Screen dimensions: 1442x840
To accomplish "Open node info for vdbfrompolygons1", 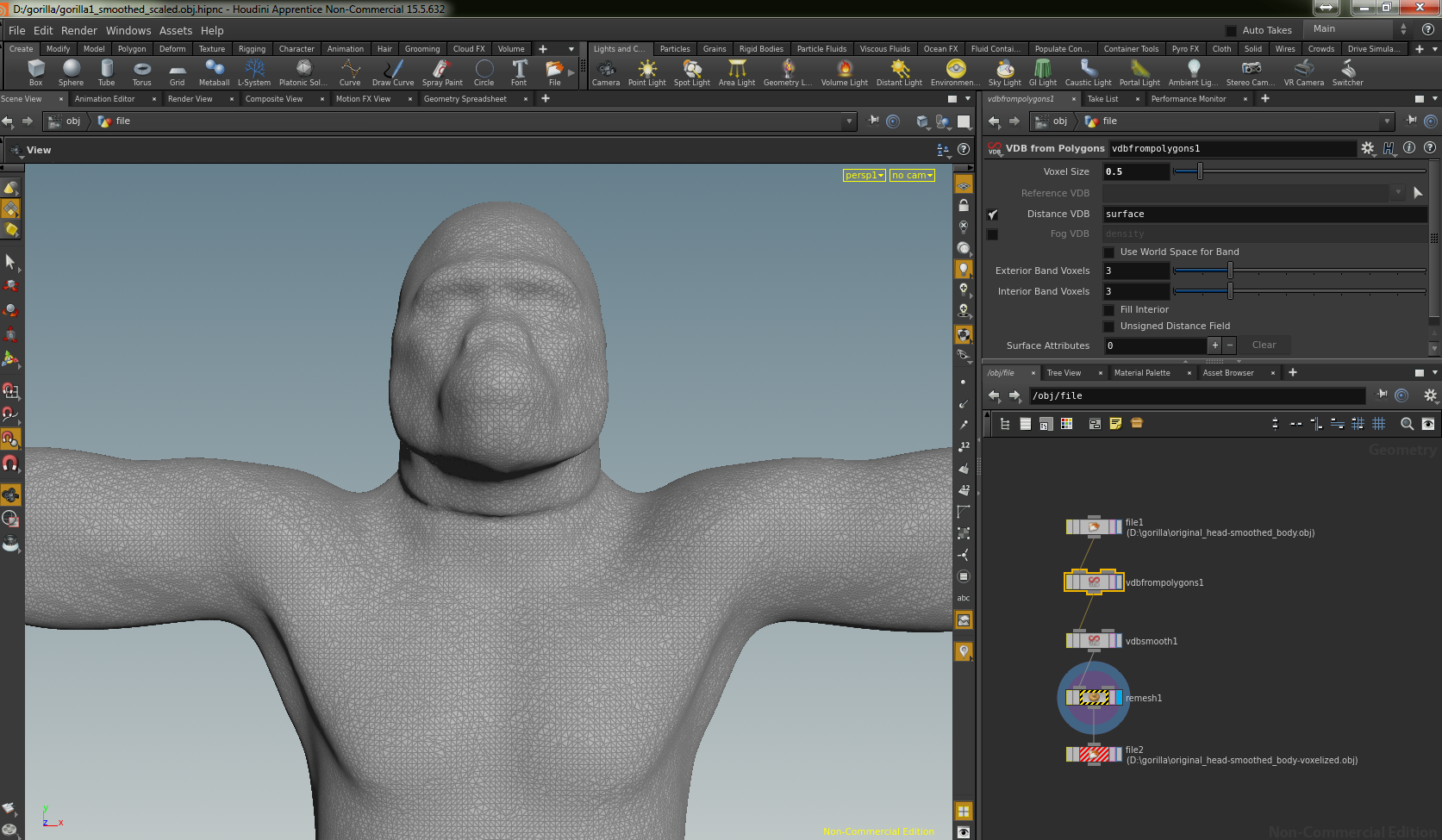I will [x=1409, y=147].
